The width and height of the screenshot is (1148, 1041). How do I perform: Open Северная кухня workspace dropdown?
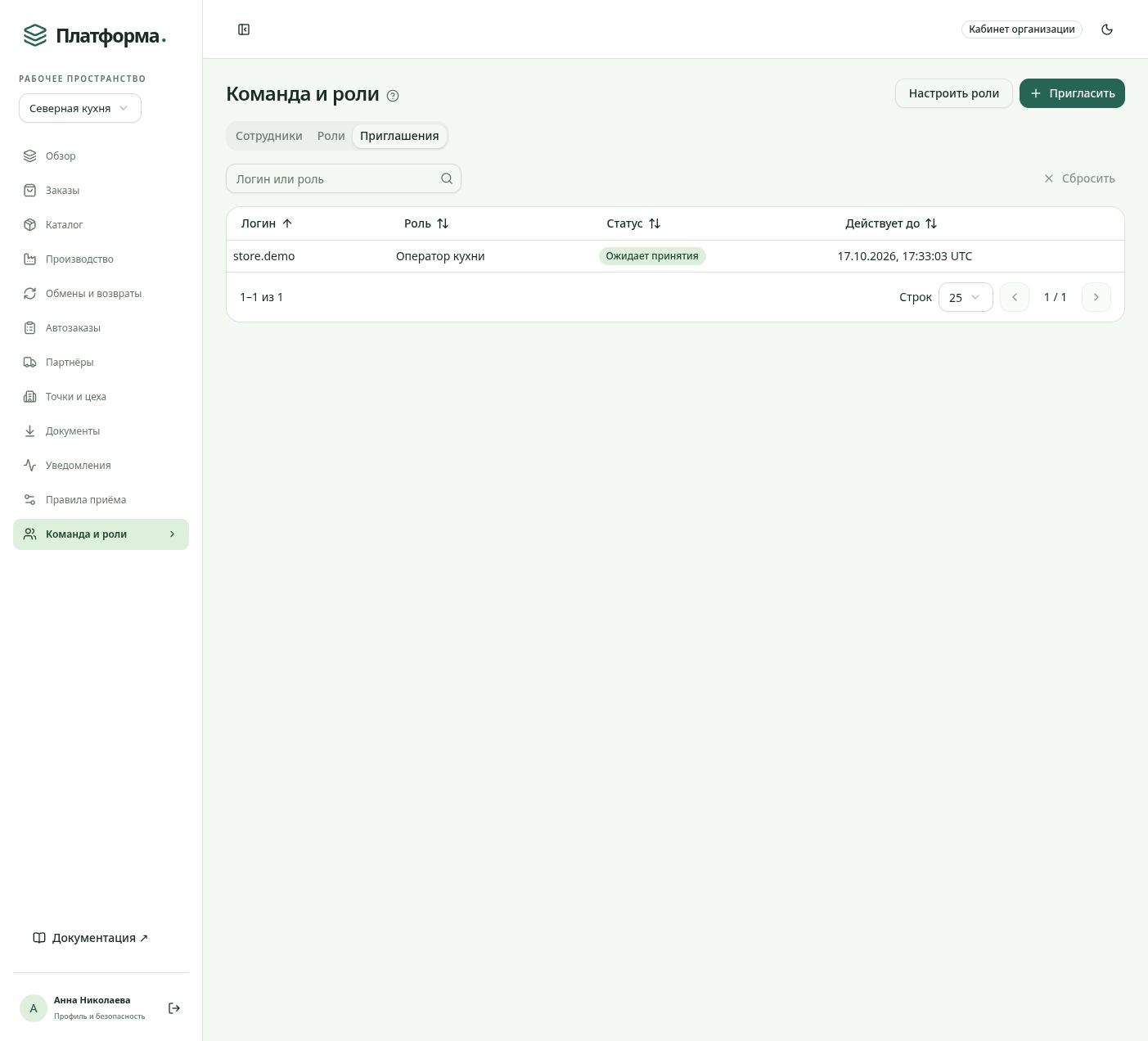click(80, 108)
